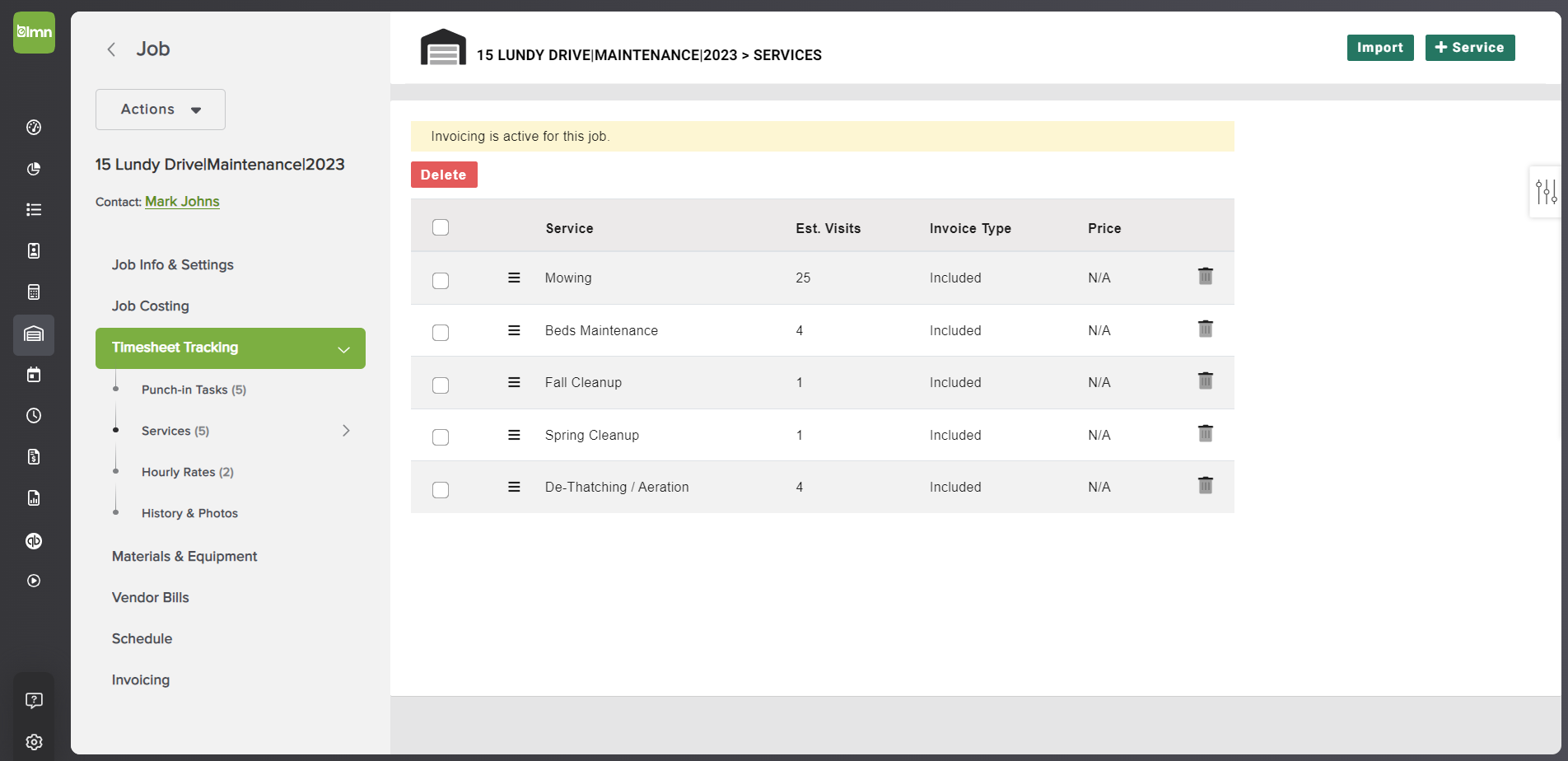1568x761 pixels.
Task: Open the pie chart reports icon
Action: 34,169
